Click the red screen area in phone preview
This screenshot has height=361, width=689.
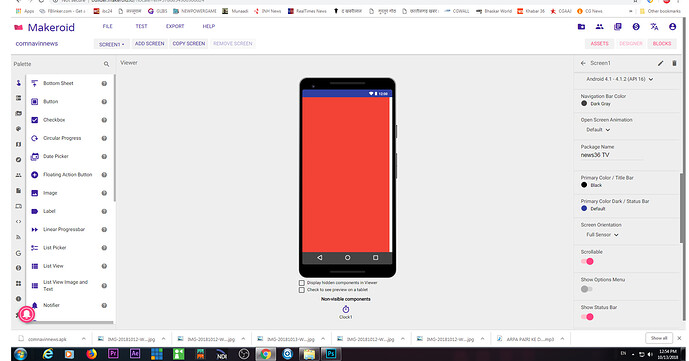(x=345, y=174)
